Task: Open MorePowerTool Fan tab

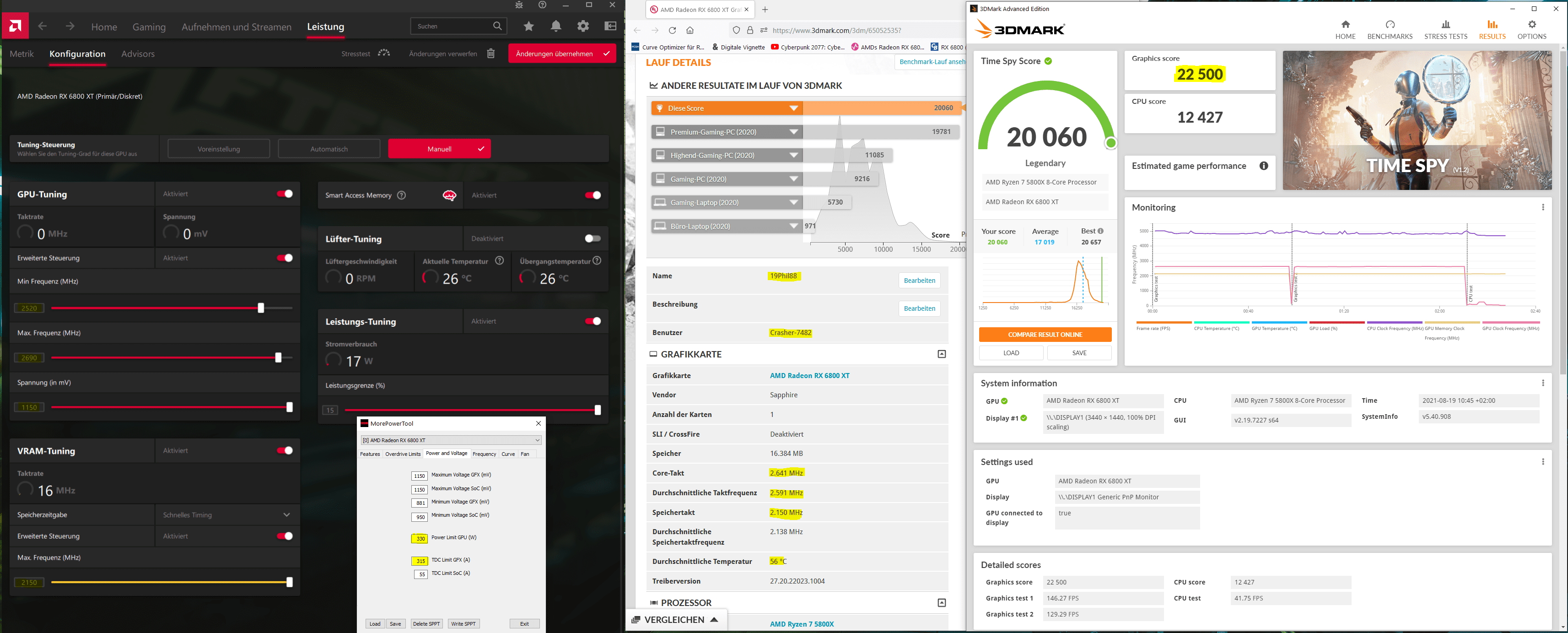Action: (x=525, y=454)
